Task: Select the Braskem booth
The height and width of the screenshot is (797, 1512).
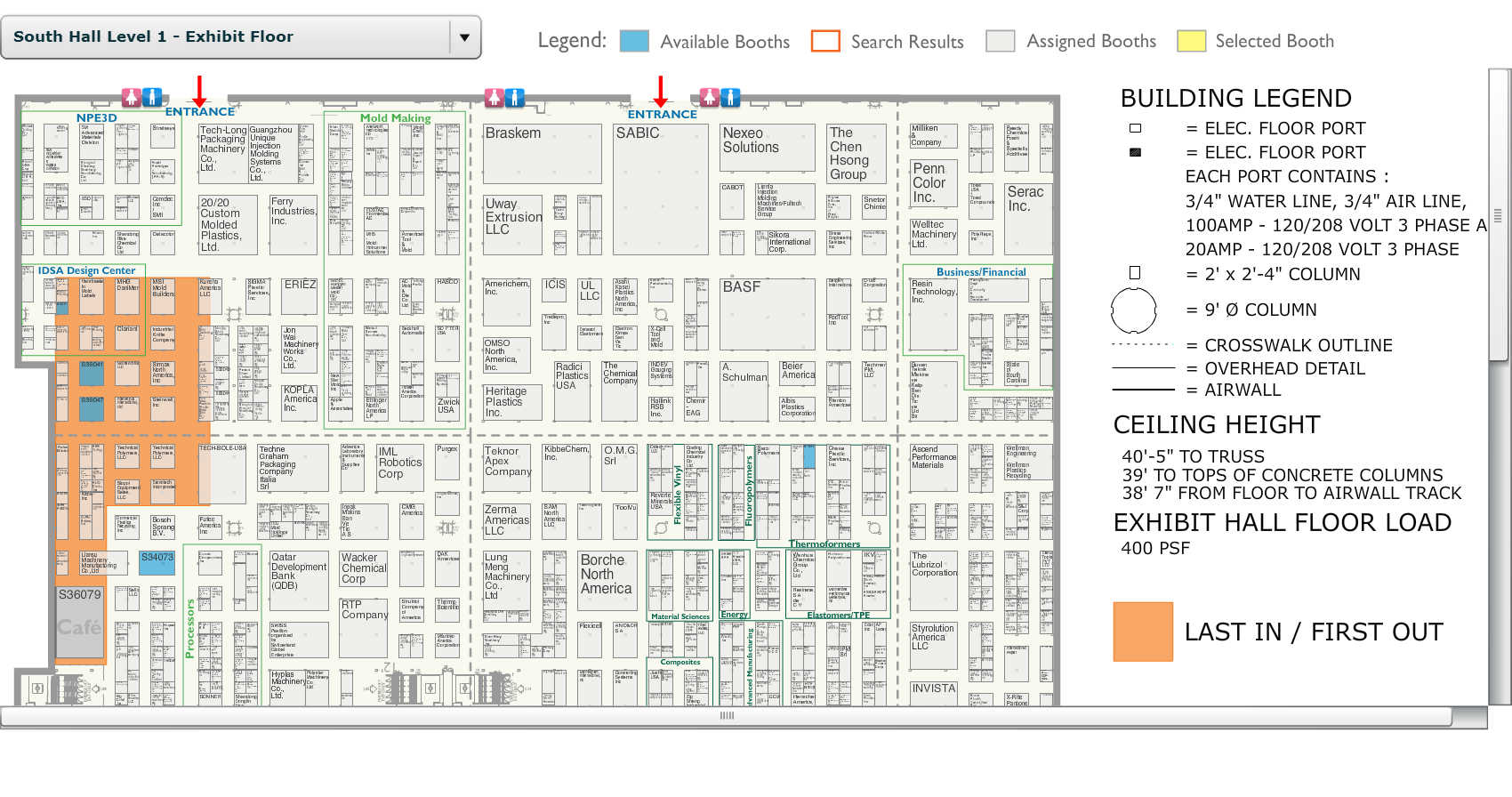Action: coord(542,154)
